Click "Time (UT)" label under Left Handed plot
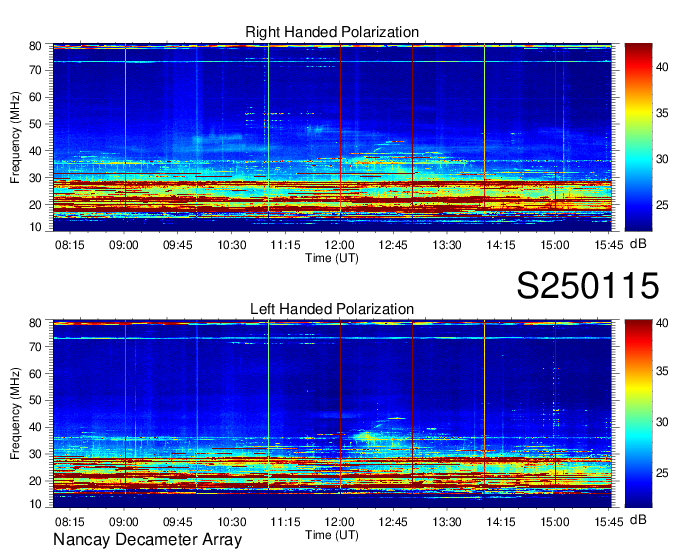Viewport: 680px width, 552px height. coord(332,535)
